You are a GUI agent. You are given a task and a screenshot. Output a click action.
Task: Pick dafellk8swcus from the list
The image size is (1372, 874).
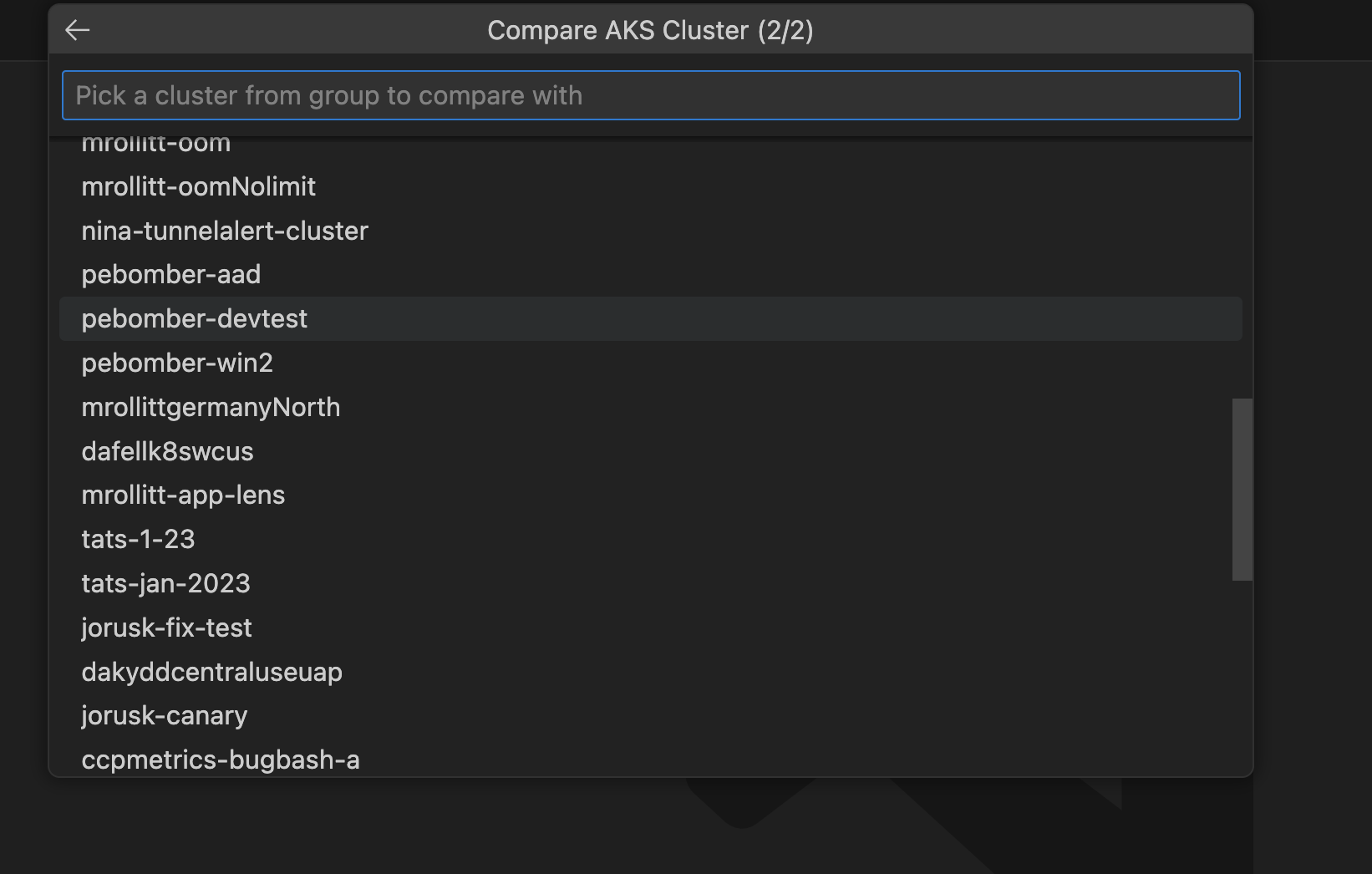(650, 451)
